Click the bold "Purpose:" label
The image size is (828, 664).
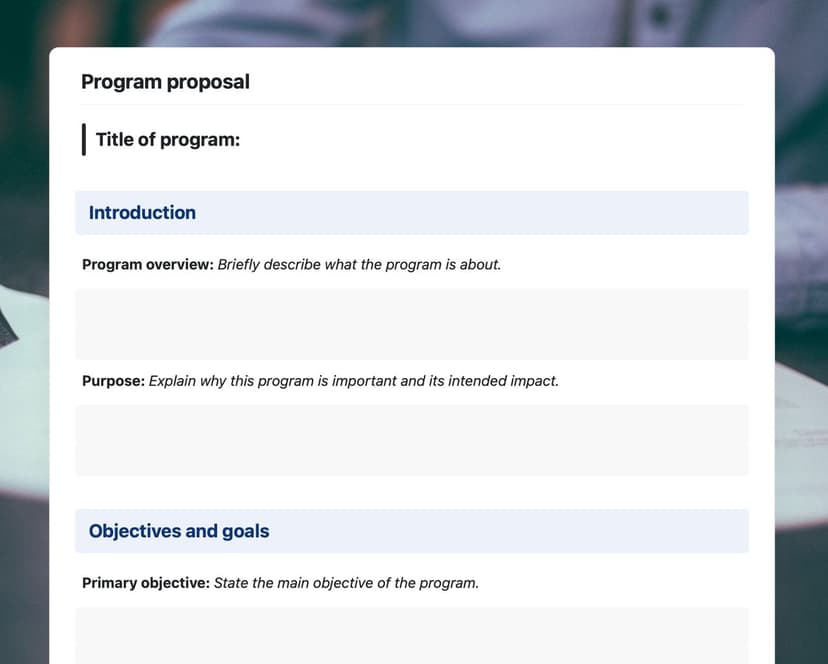coord(113,381)
